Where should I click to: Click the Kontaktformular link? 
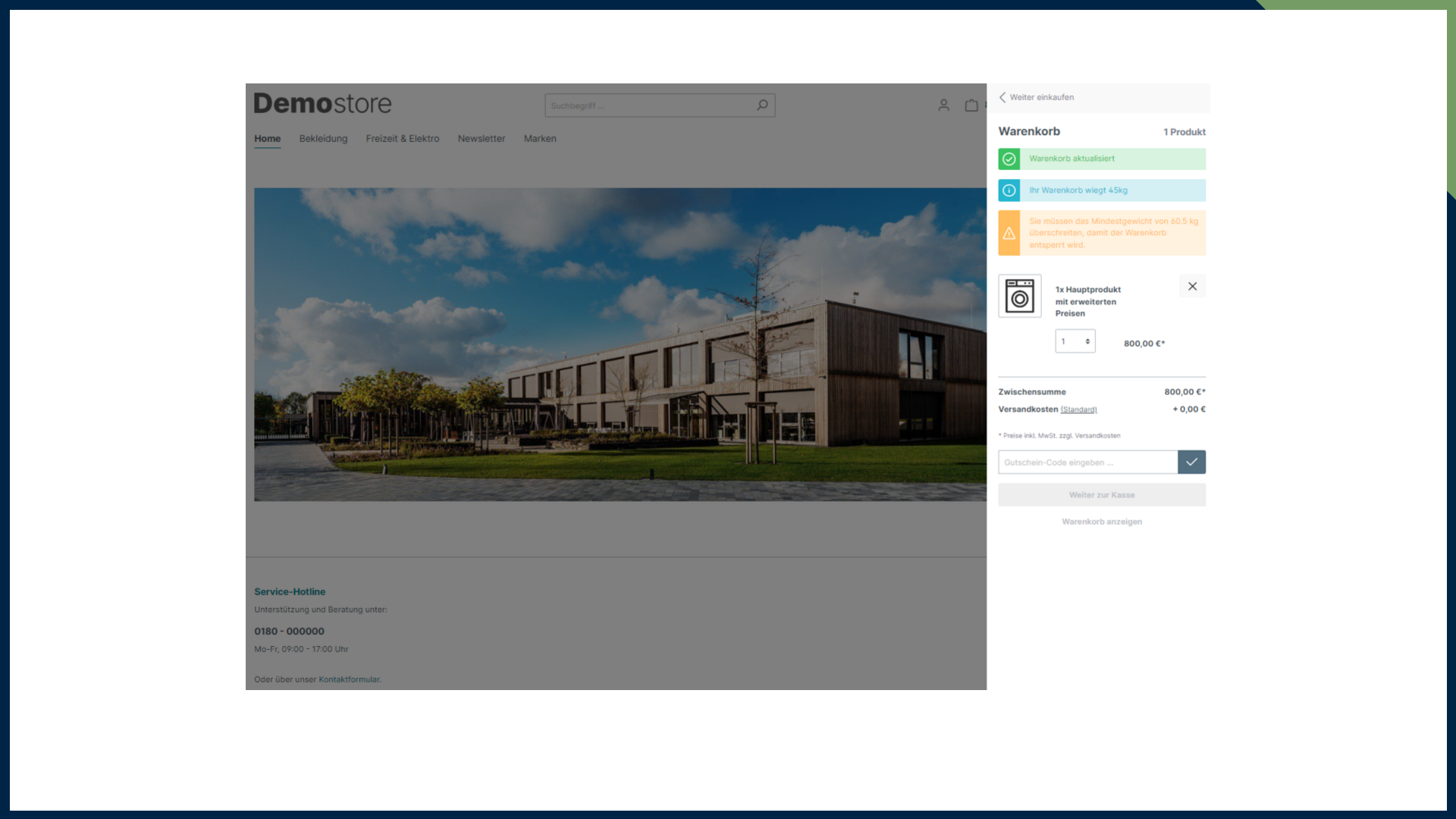point(350,679)
